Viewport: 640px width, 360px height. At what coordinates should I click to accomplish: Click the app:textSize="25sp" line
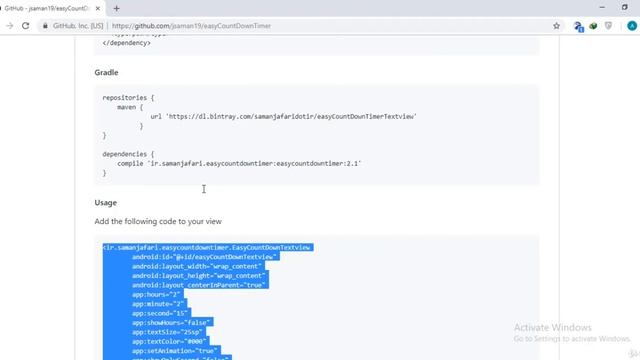pyautogui.click(x=168, y=332)
